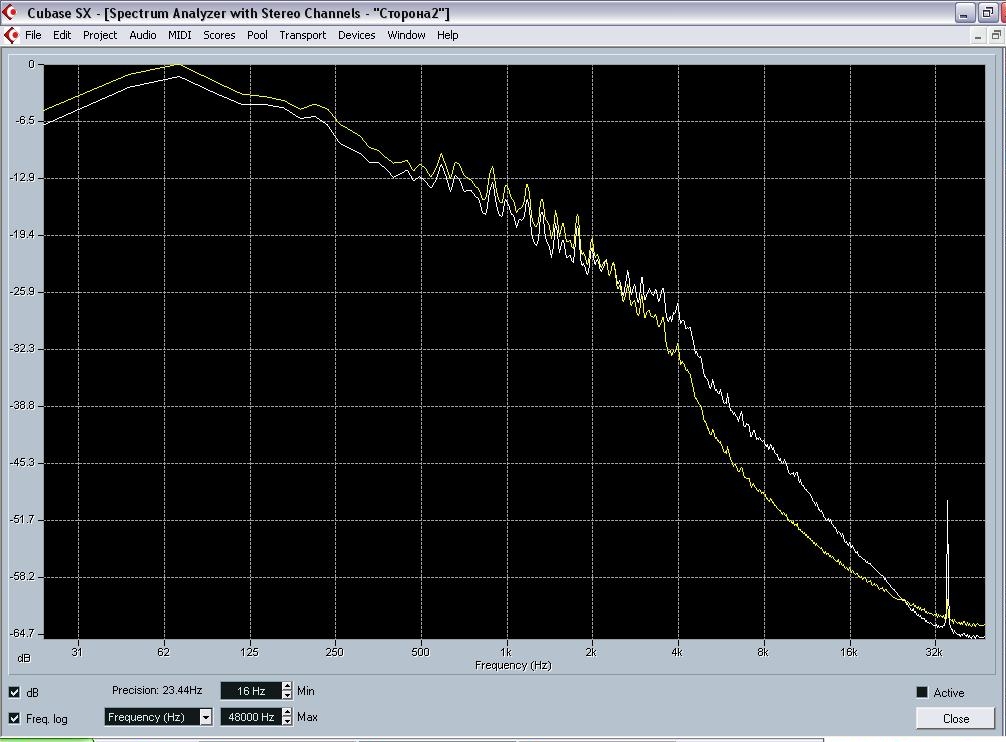Open the MIDI menu
This screenshot has height=742, width=1006.
pos(180,35)
